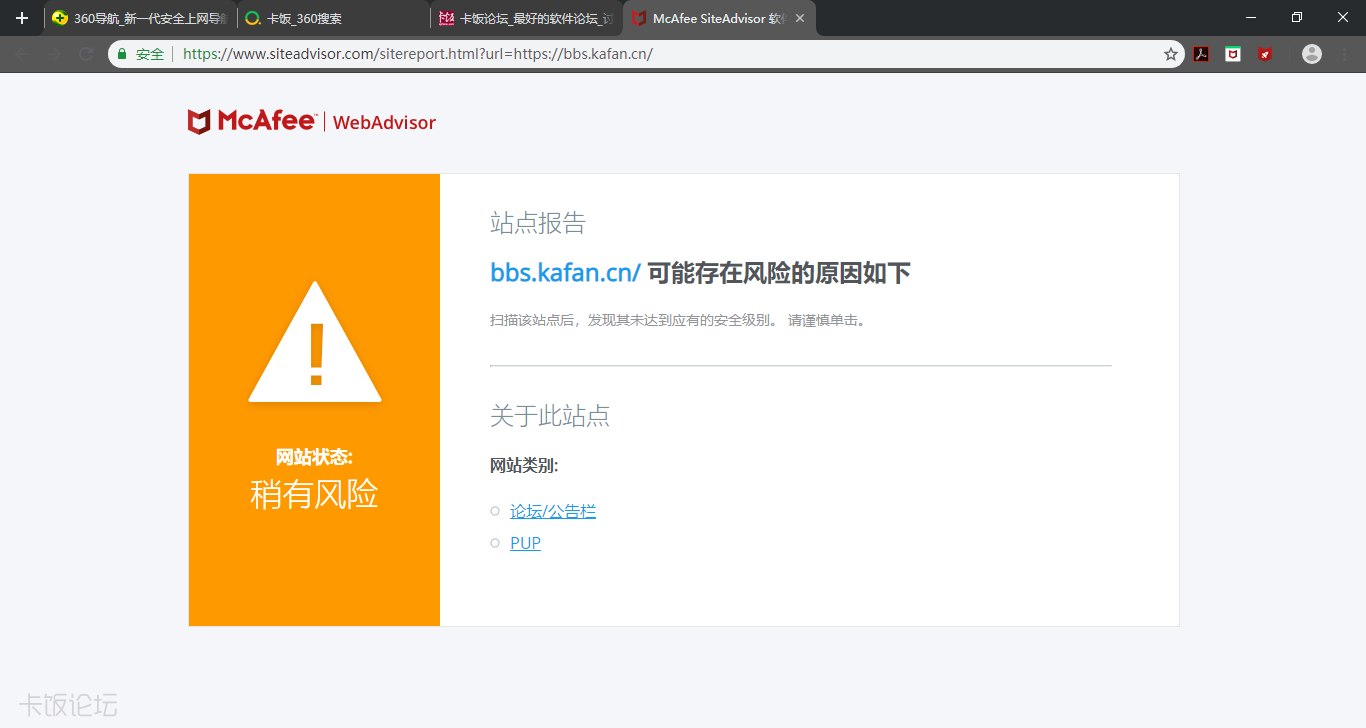Viewport: 1366px width, 728px height.
Task: Click the 关于此站点 heading
Action: (x=550, y=416)
